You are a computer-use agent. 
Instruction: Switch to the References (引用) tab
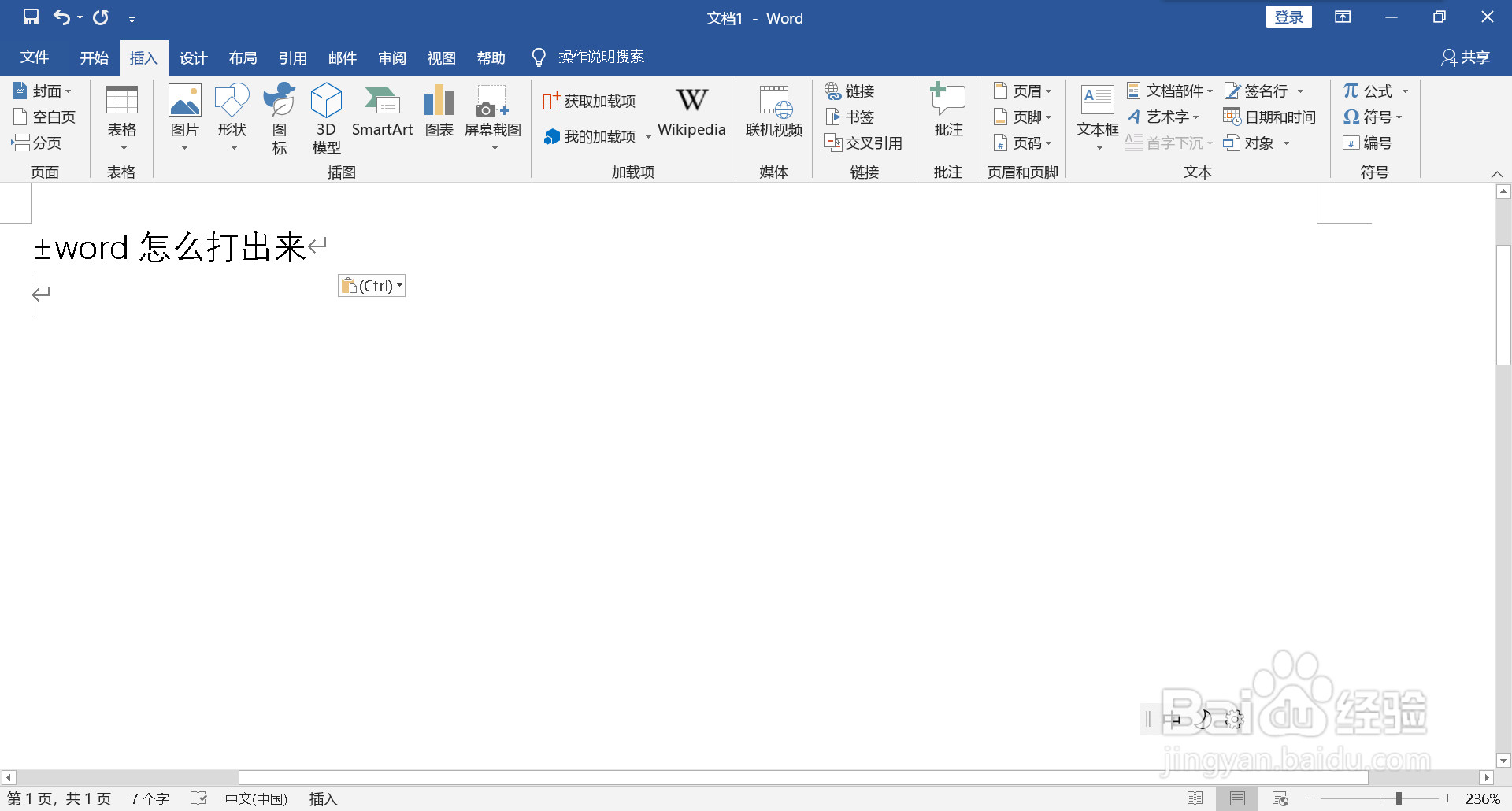point(292,57)
